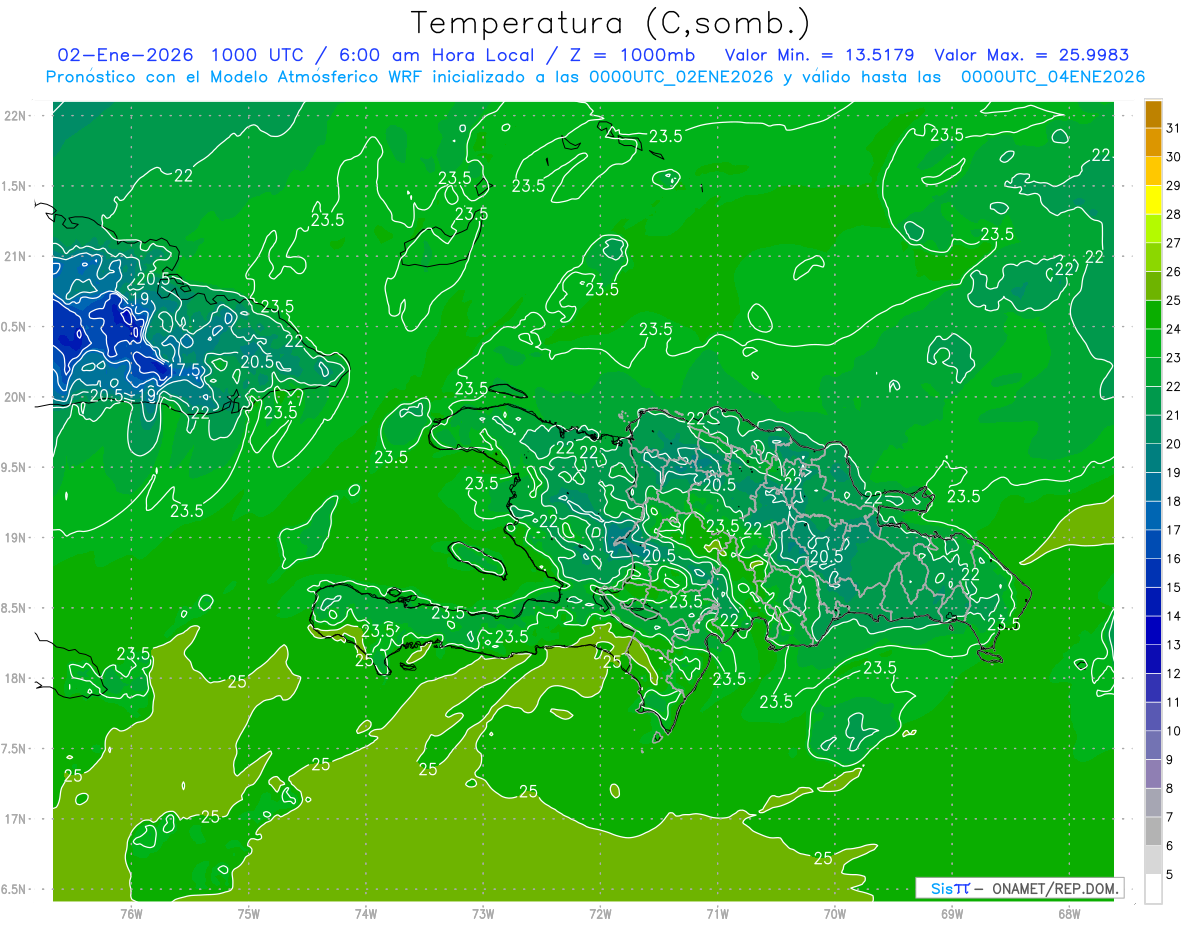Click the '20N' latitude axis label

[15, 397]
